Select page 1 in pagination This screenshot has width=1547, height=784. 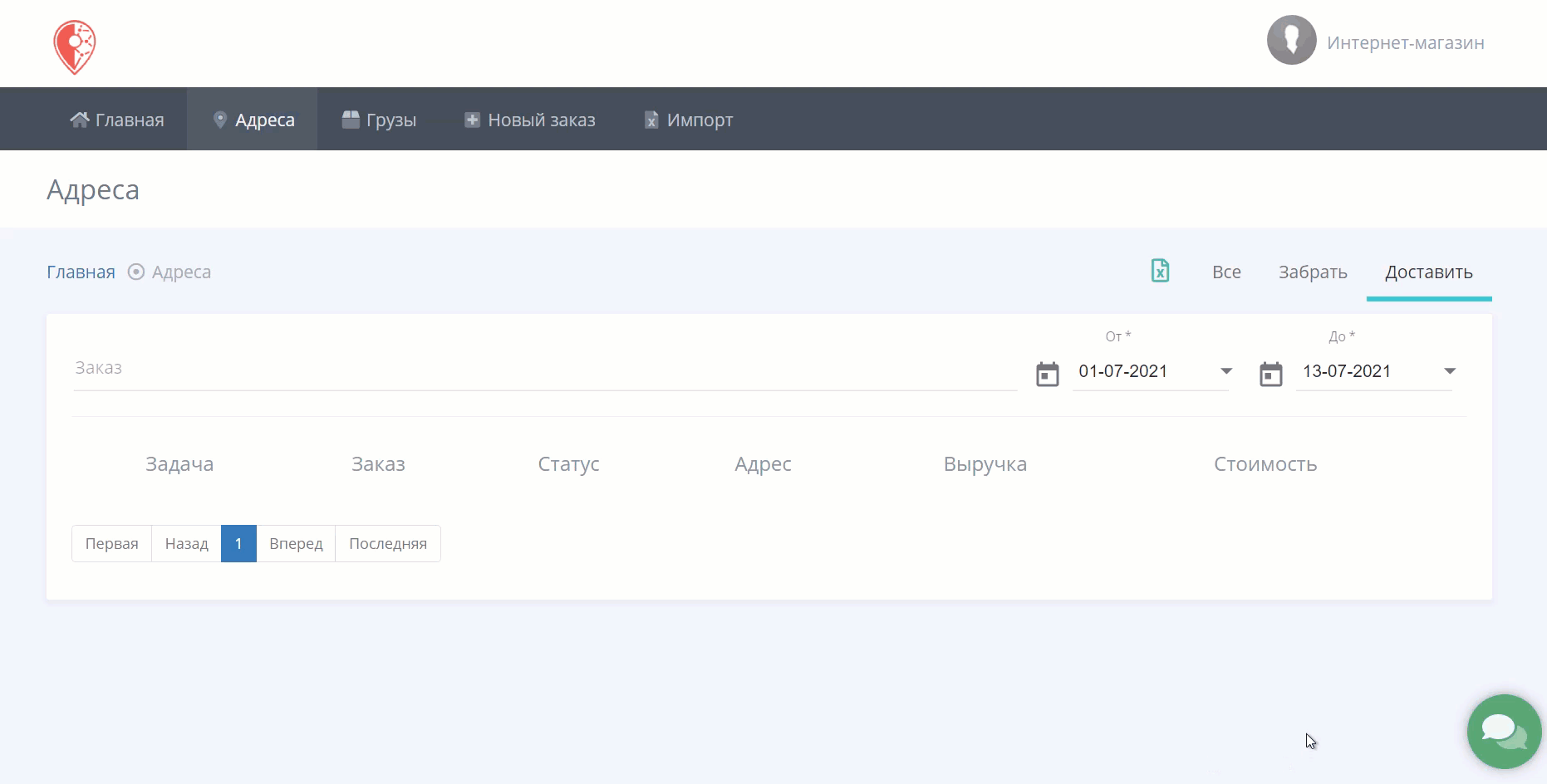click(x=238, y=543)
